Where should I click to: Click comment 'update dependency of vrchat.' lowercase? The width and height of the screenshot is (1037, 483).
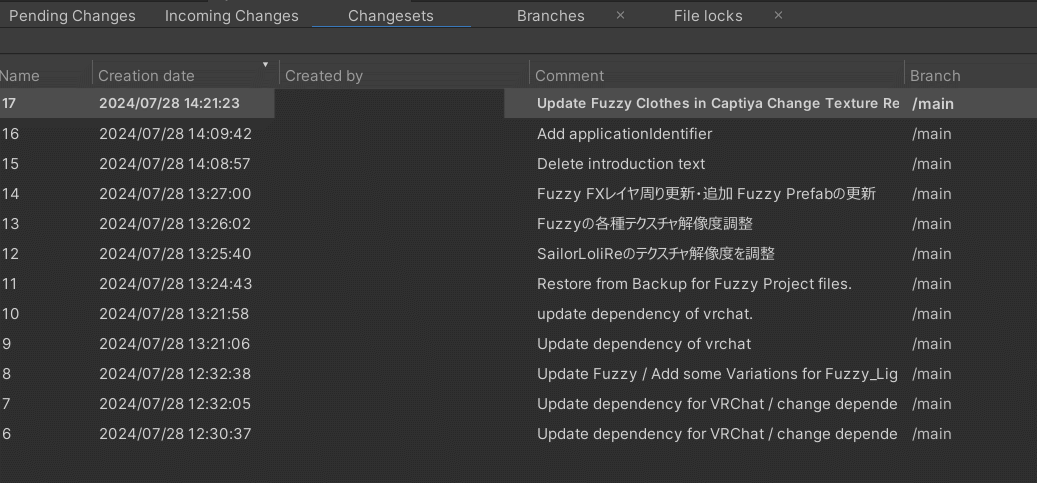tap(645, 314)
